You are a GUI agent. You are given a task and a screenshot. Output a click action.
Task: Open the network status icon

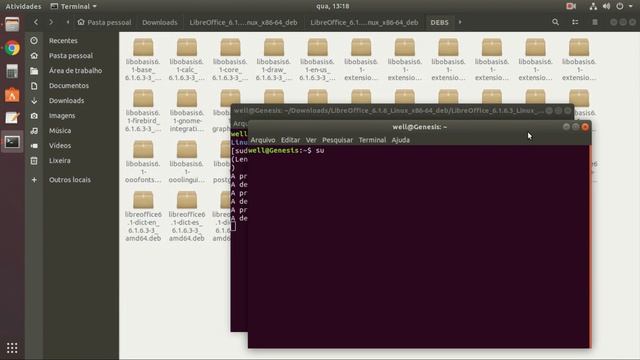(x=593, y=6)
